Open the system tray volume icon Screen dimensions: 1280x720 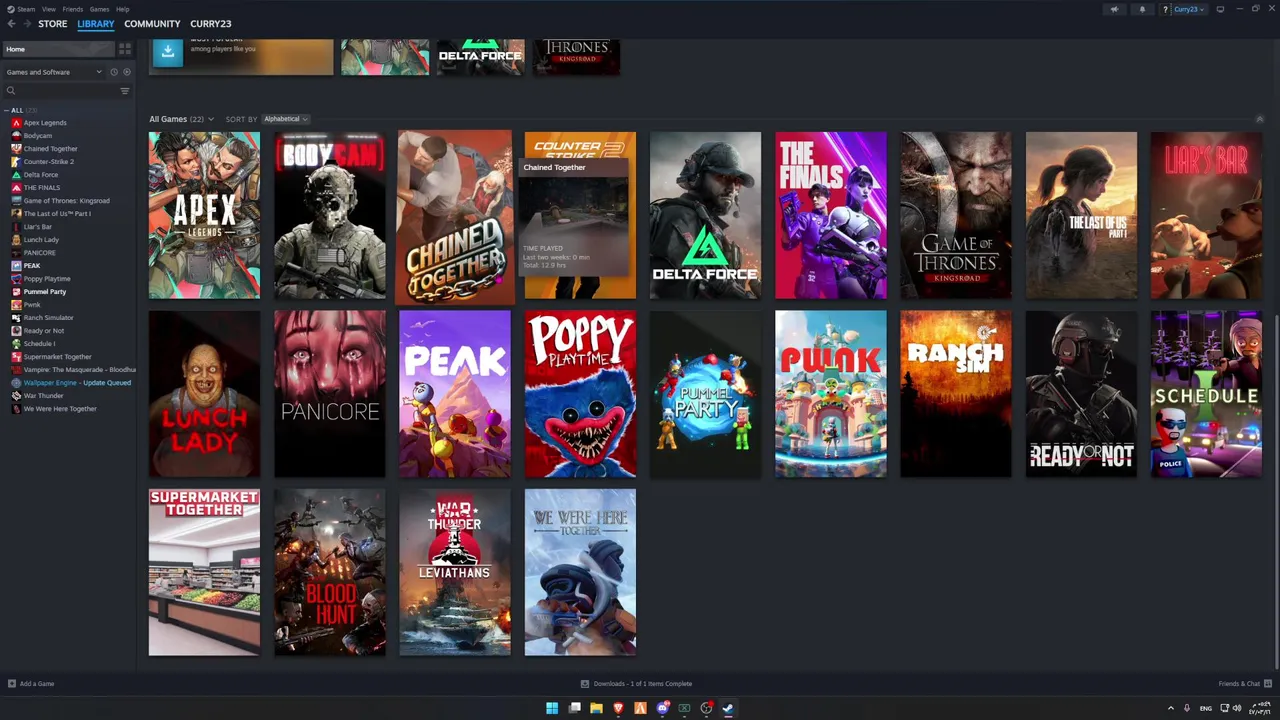pyautogui.click(x=1237, y=708)
